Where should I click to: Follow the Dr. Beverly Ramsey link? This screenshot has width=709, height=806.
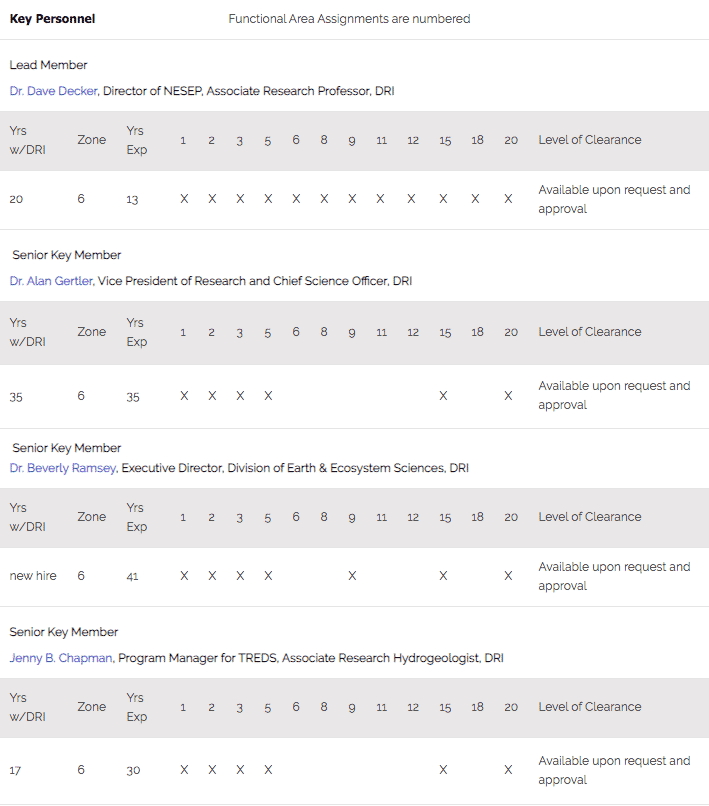[x=64, y=468]
